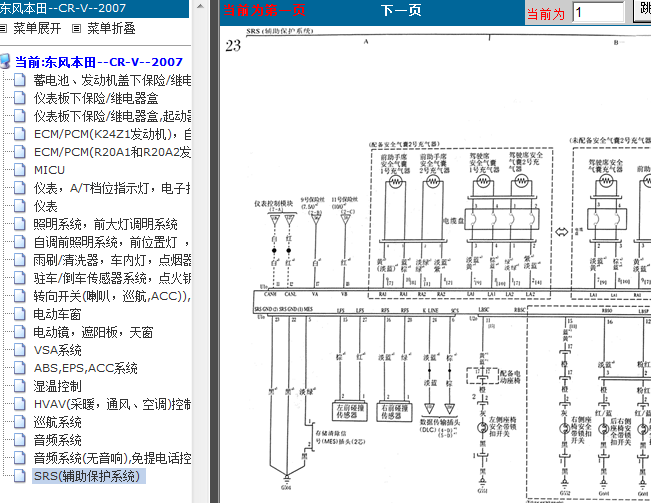
Task: Click the 当前为第一页 label
Action: pyautogui.click(x=264, y=10)
